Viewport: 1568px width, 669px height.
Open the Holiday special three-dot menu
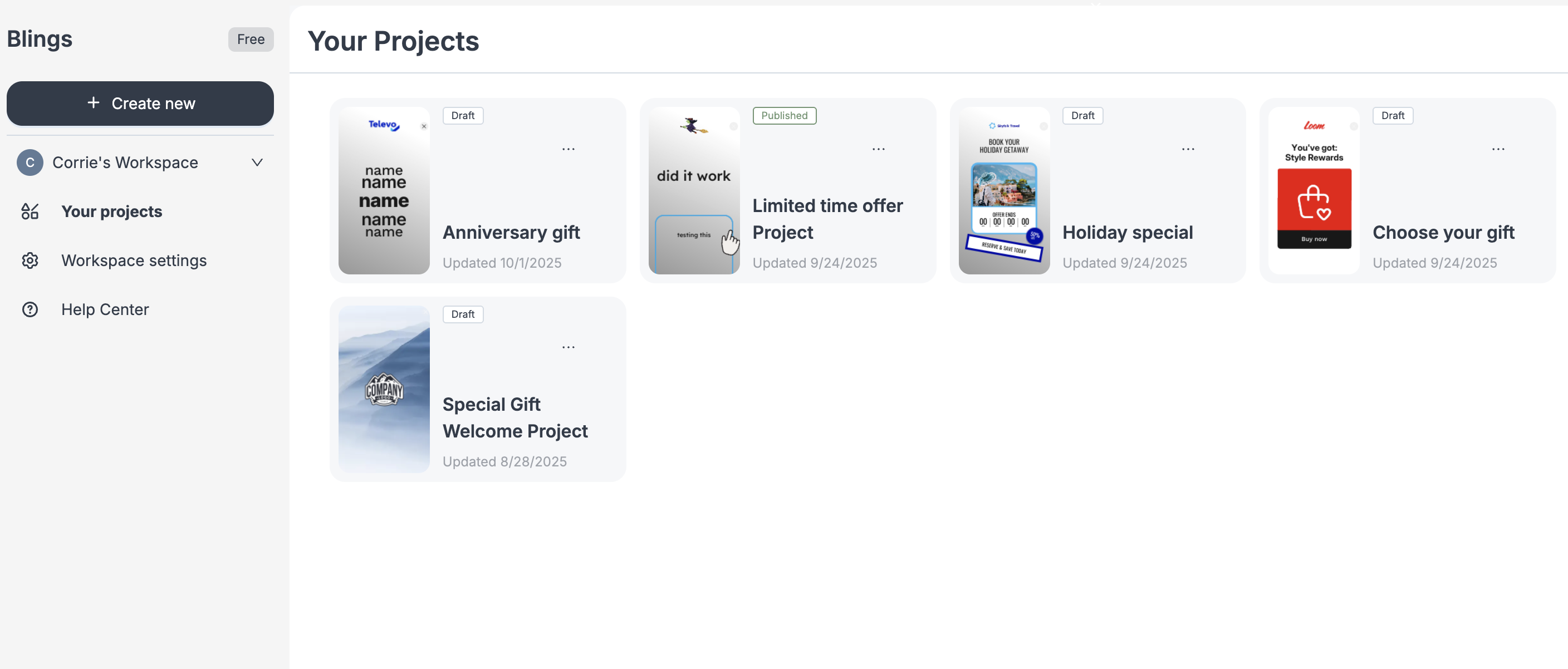pyautogui.click(x=1188, y=149)
